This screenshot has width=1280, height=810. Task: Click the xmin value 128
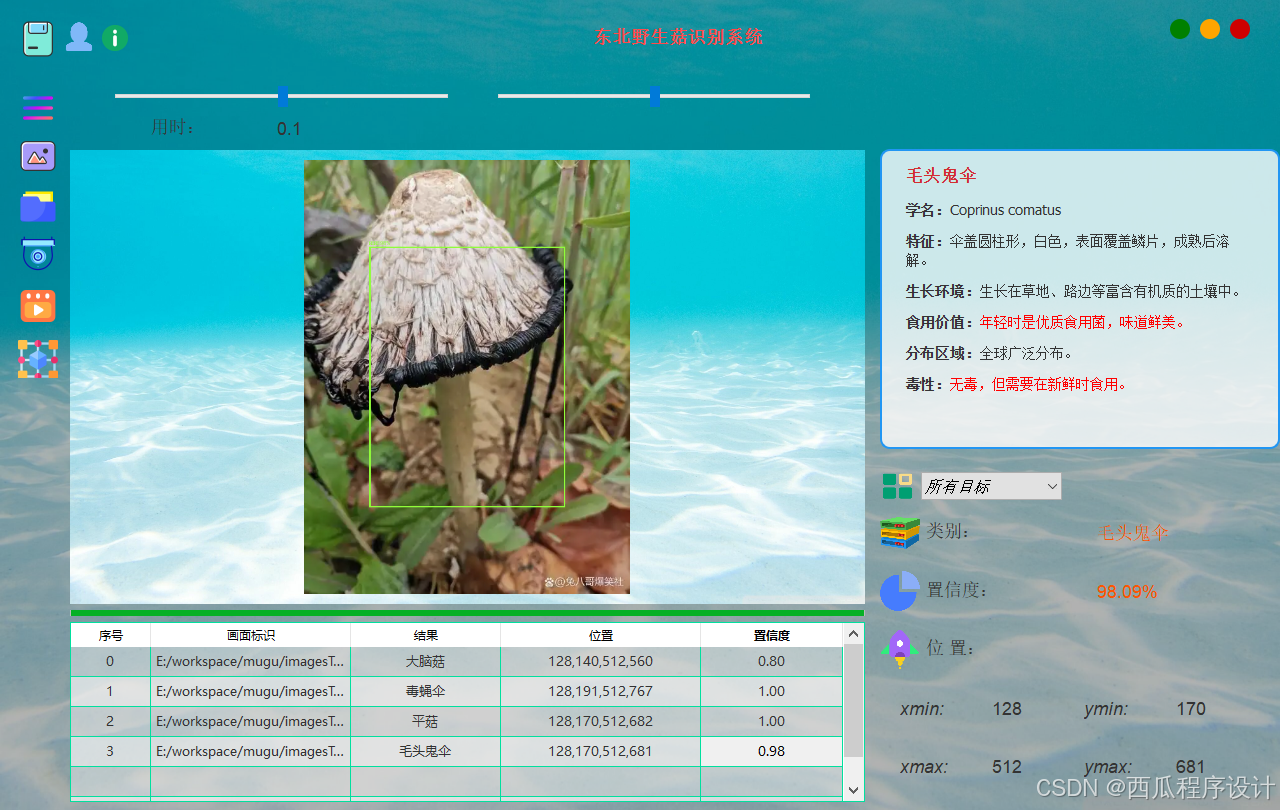1007,709
